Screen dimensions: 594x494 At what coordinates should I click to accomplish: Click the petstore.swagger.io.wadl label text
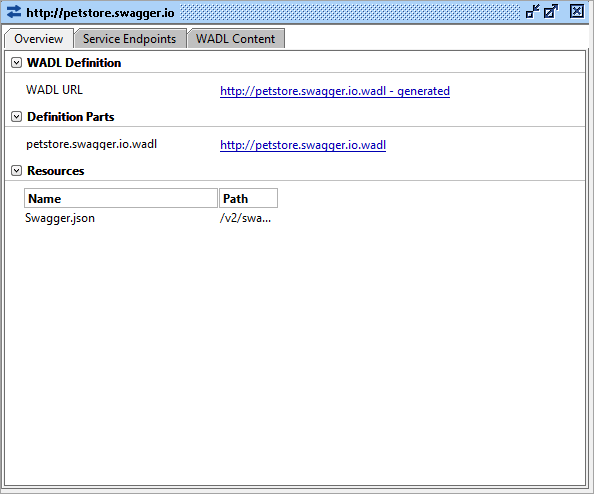(x=91, y=144)
